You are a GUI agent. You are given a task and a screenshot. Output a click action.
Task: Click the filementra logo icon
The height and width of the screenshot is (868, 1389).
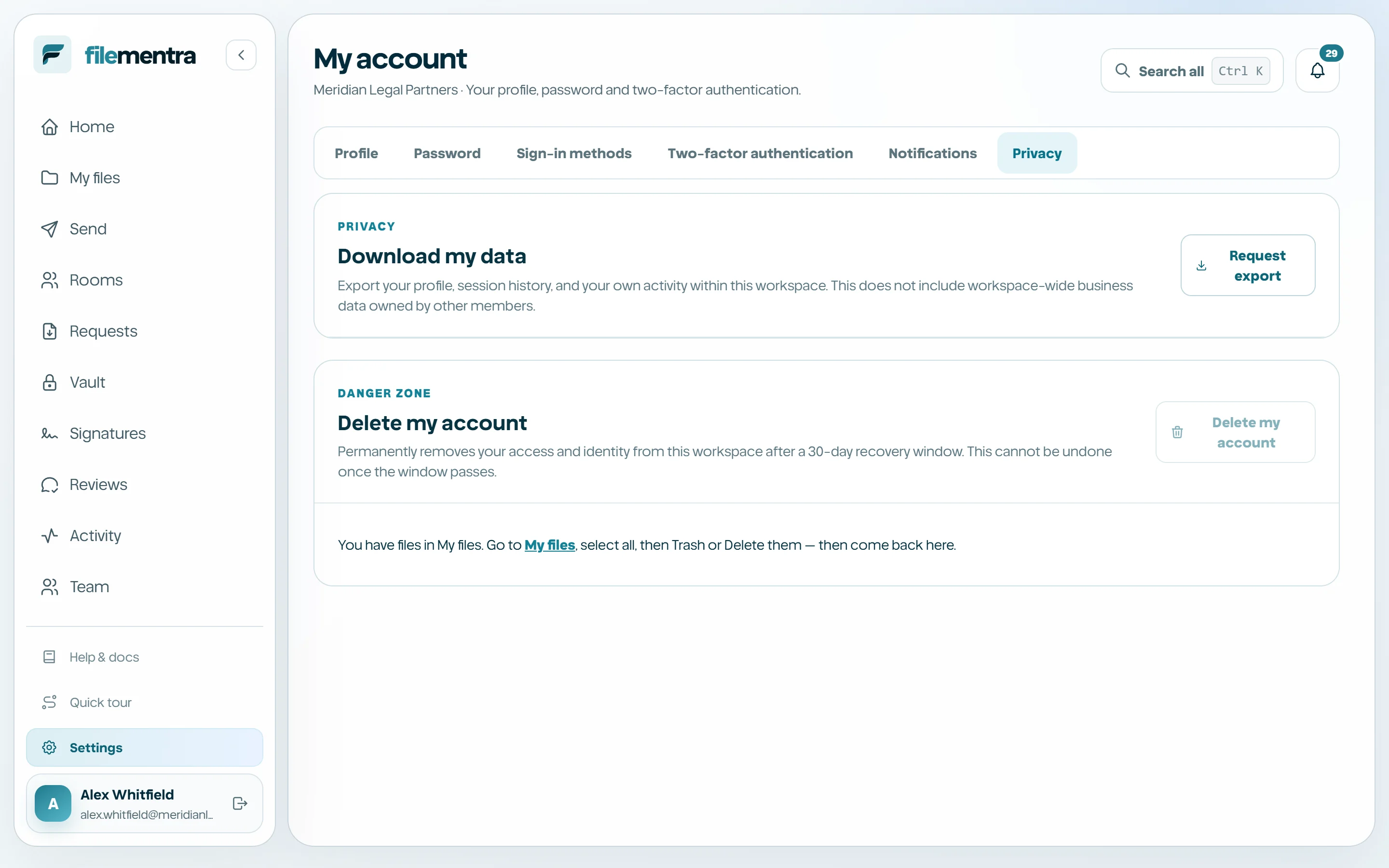tap(52, 55)
